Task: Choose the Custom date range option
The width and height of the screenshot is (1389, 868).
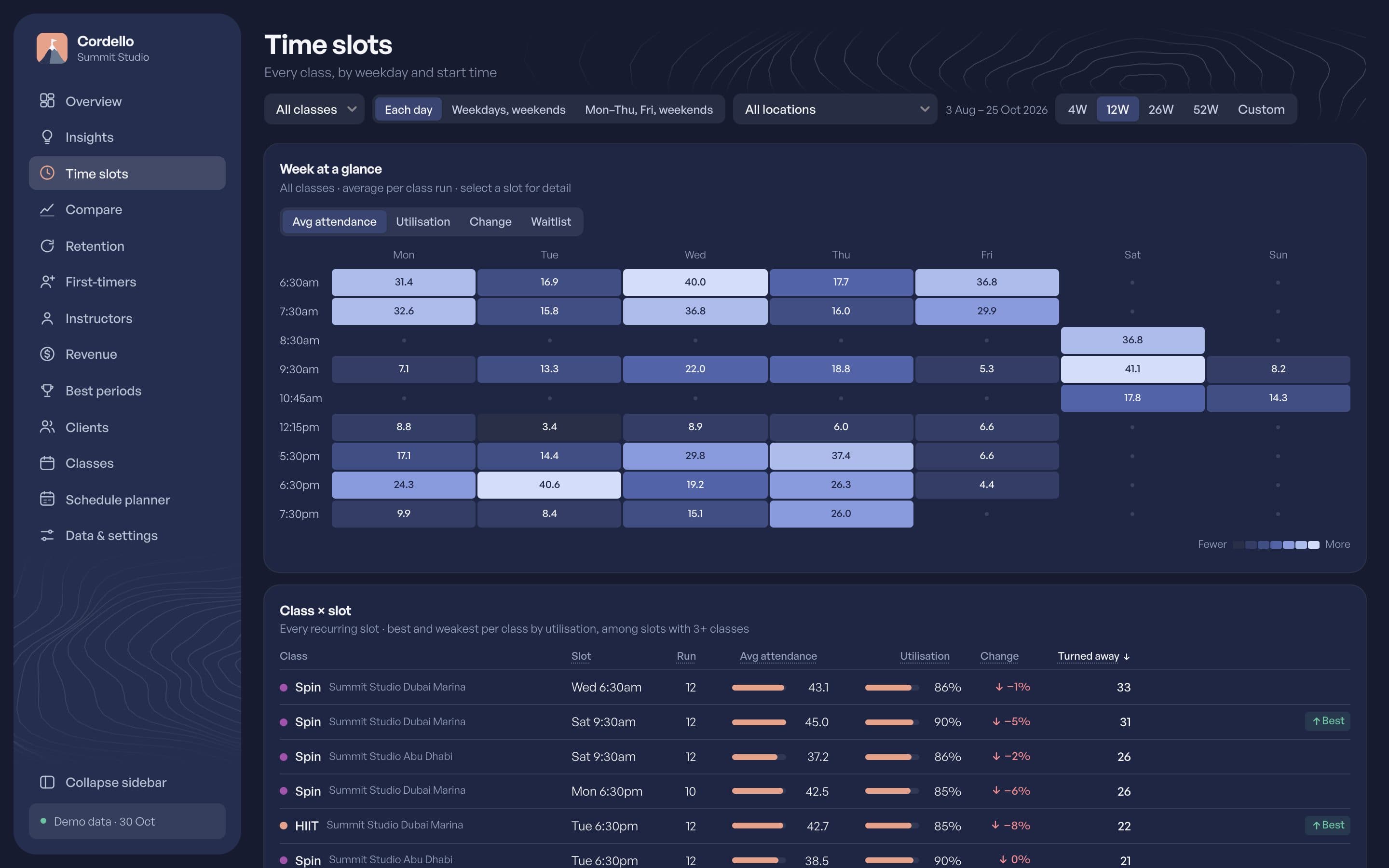Action: click(x=1261, y=109)
